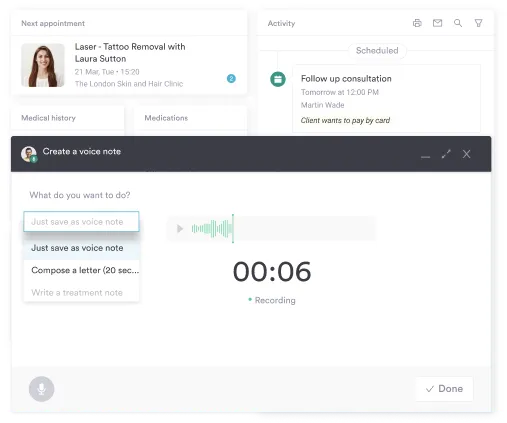Viewport: 507px width, 423px height.
Task: Click the print icon in Activity panel
Action: coord(417,23)
